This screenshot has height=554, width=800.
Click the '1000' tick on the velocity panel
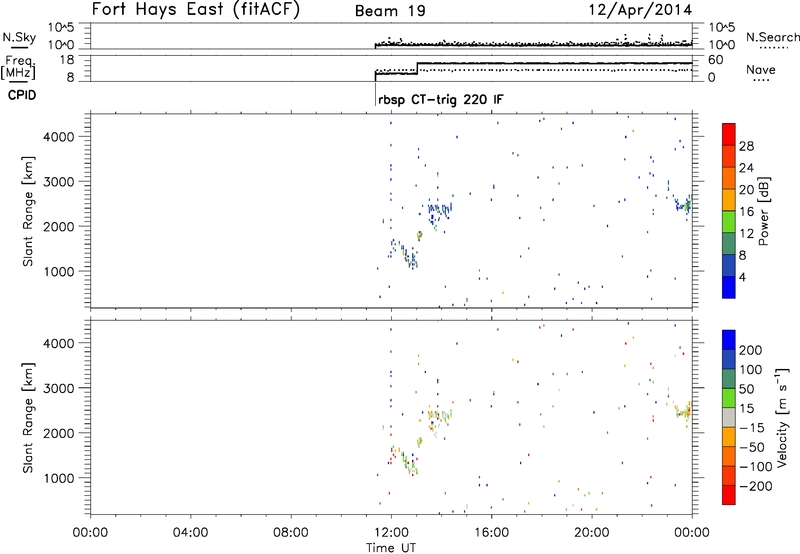pos(59,478)
